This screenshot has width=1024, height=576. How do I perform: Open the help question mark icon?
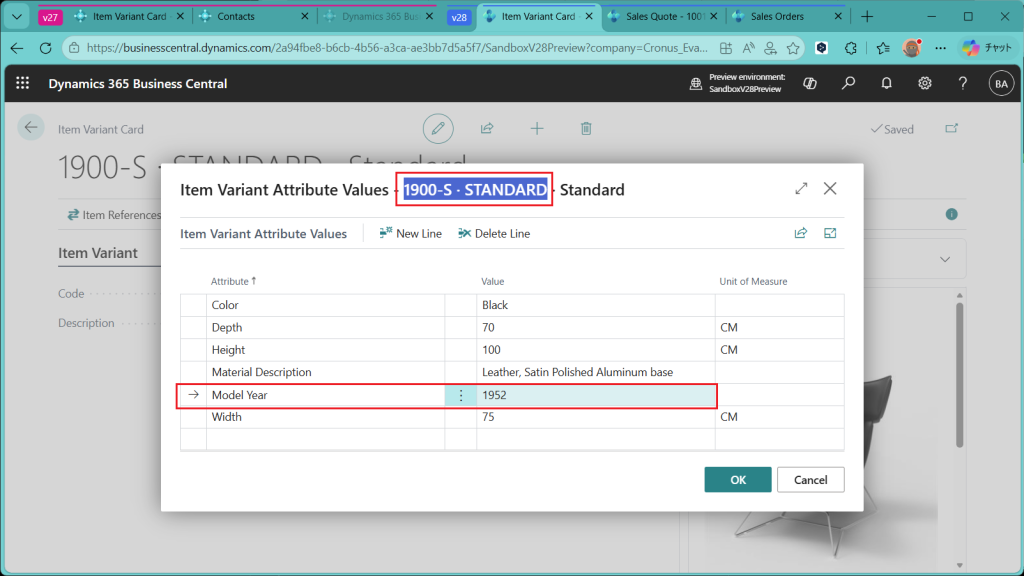point(963,84)
